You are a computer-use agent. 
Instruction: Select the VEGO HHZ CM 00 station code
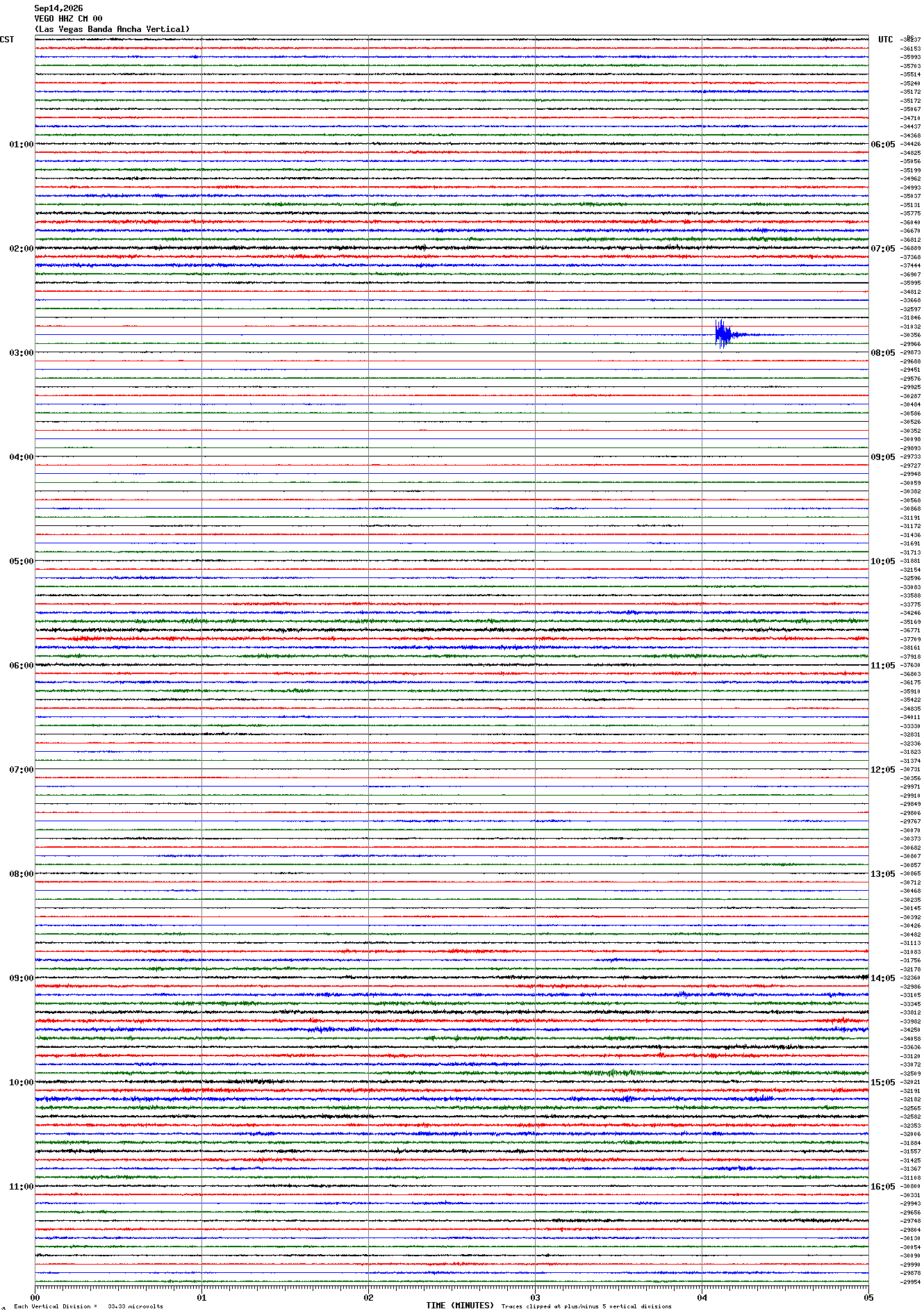click(x=68, y=19)
